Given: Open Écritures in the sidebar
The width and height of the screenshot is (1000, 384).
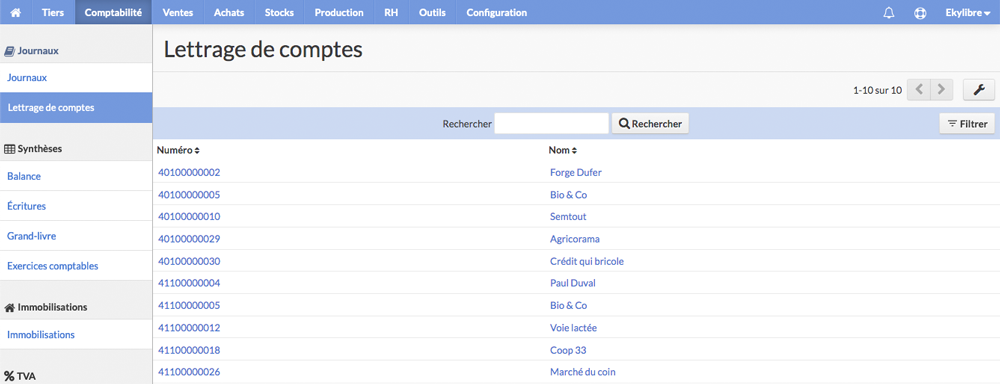Looking at the screenshot, I should coord(76,206).
